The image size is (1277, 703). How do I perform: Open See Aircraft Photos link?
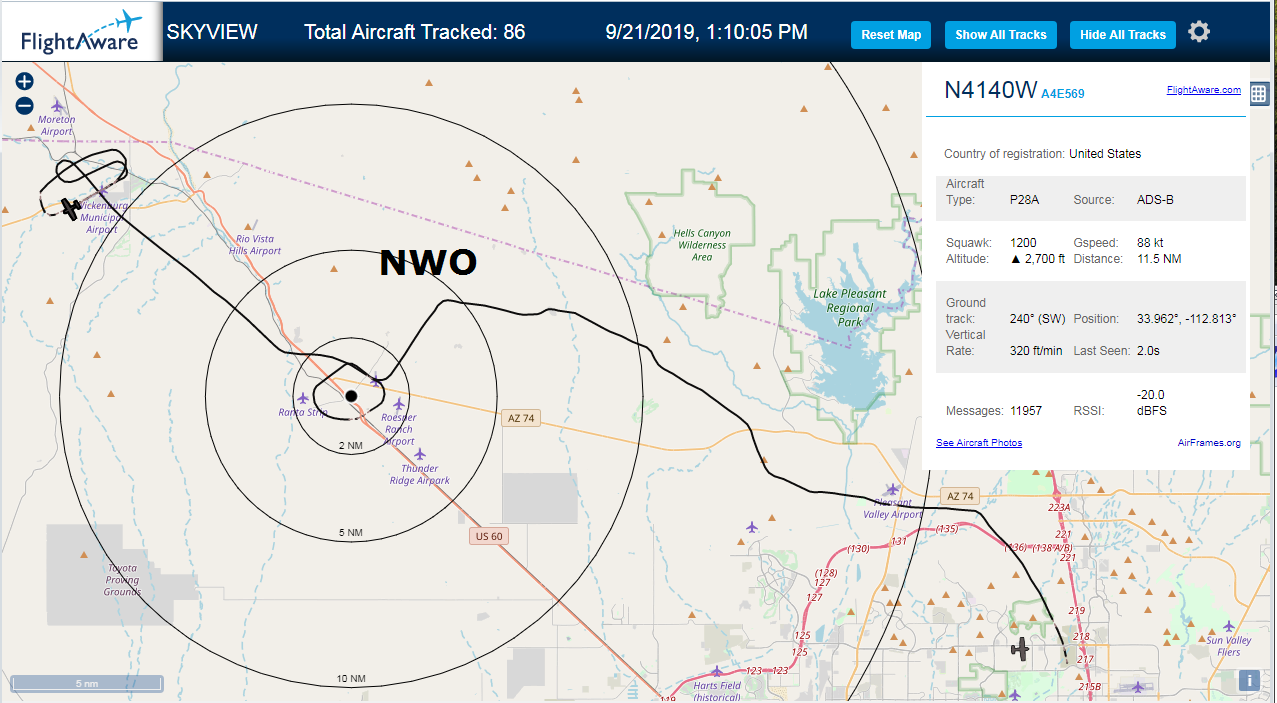point(979,442)
